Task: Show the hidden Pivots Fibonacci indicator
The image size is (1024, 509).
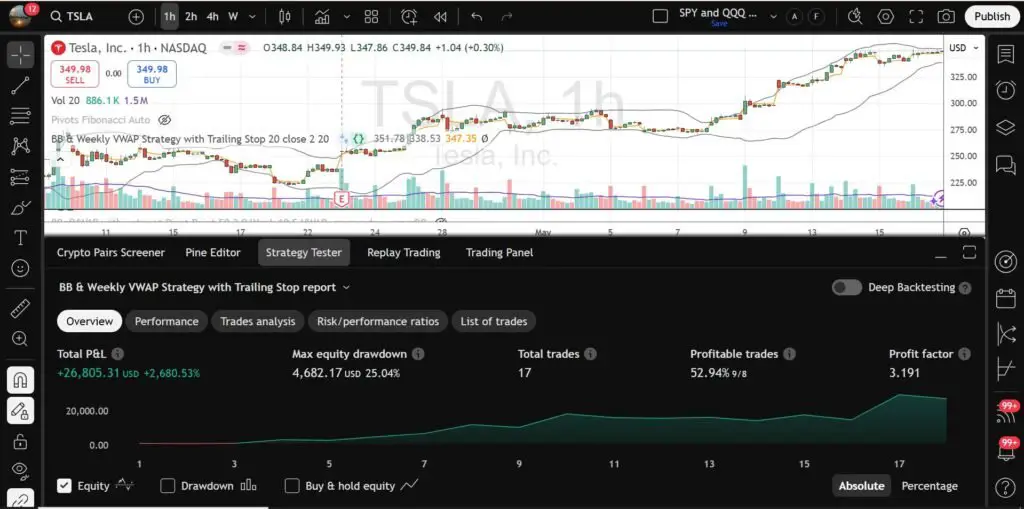Action: 165,120
